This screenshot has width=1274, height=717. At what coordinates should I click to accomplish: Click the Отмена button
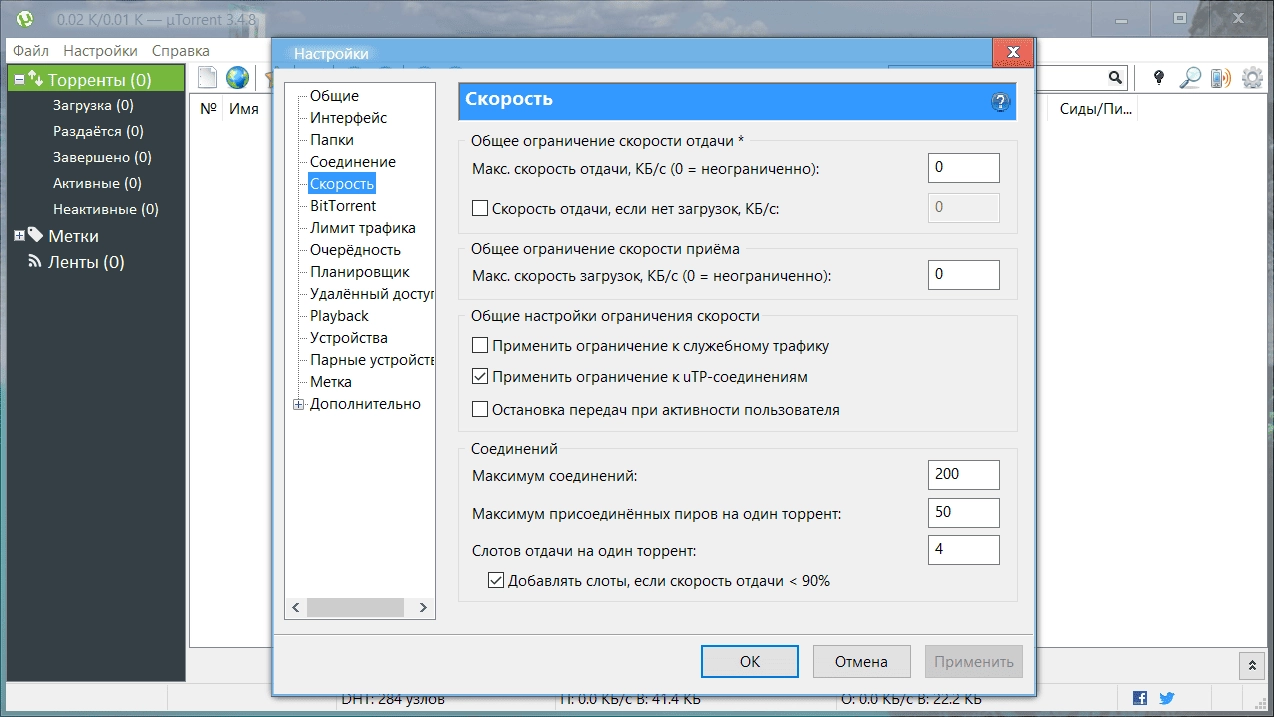(860, 661)
